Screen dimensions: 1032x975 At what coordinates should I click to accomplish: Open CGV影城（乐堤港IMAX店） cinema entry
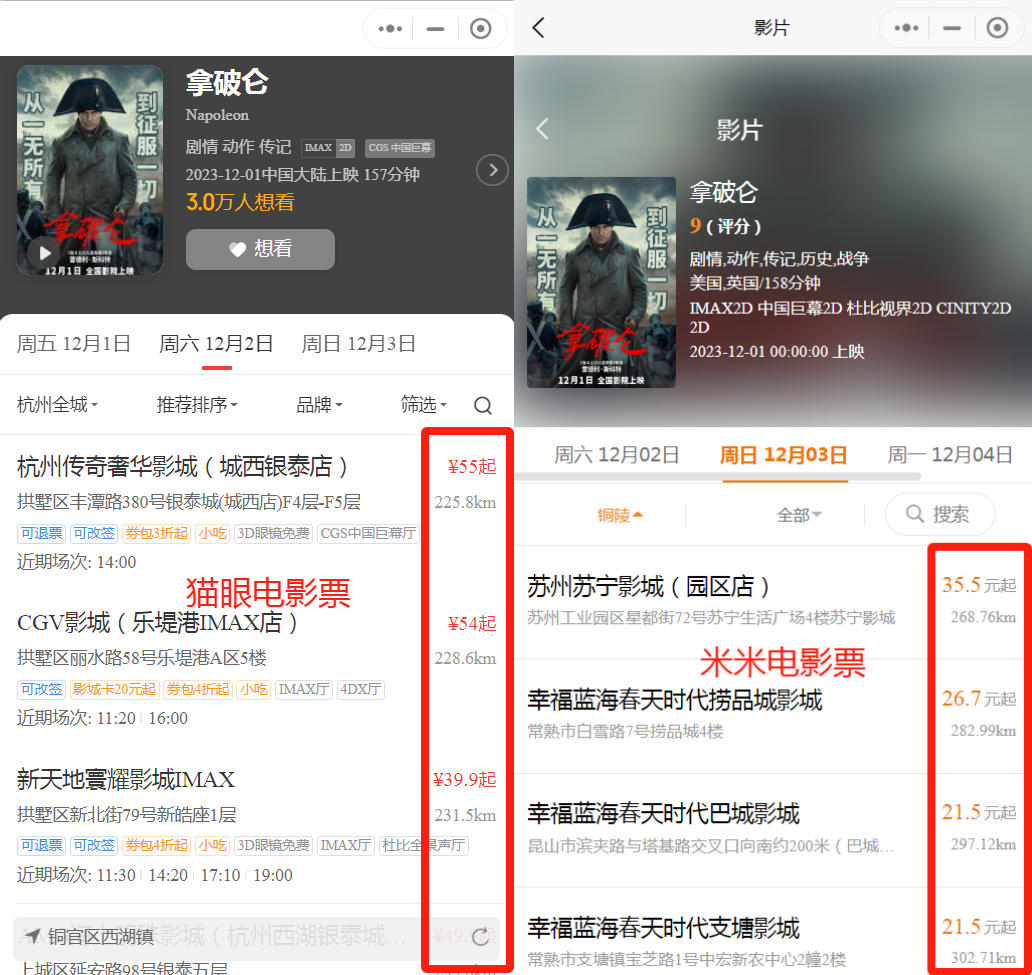pos(158,623)
